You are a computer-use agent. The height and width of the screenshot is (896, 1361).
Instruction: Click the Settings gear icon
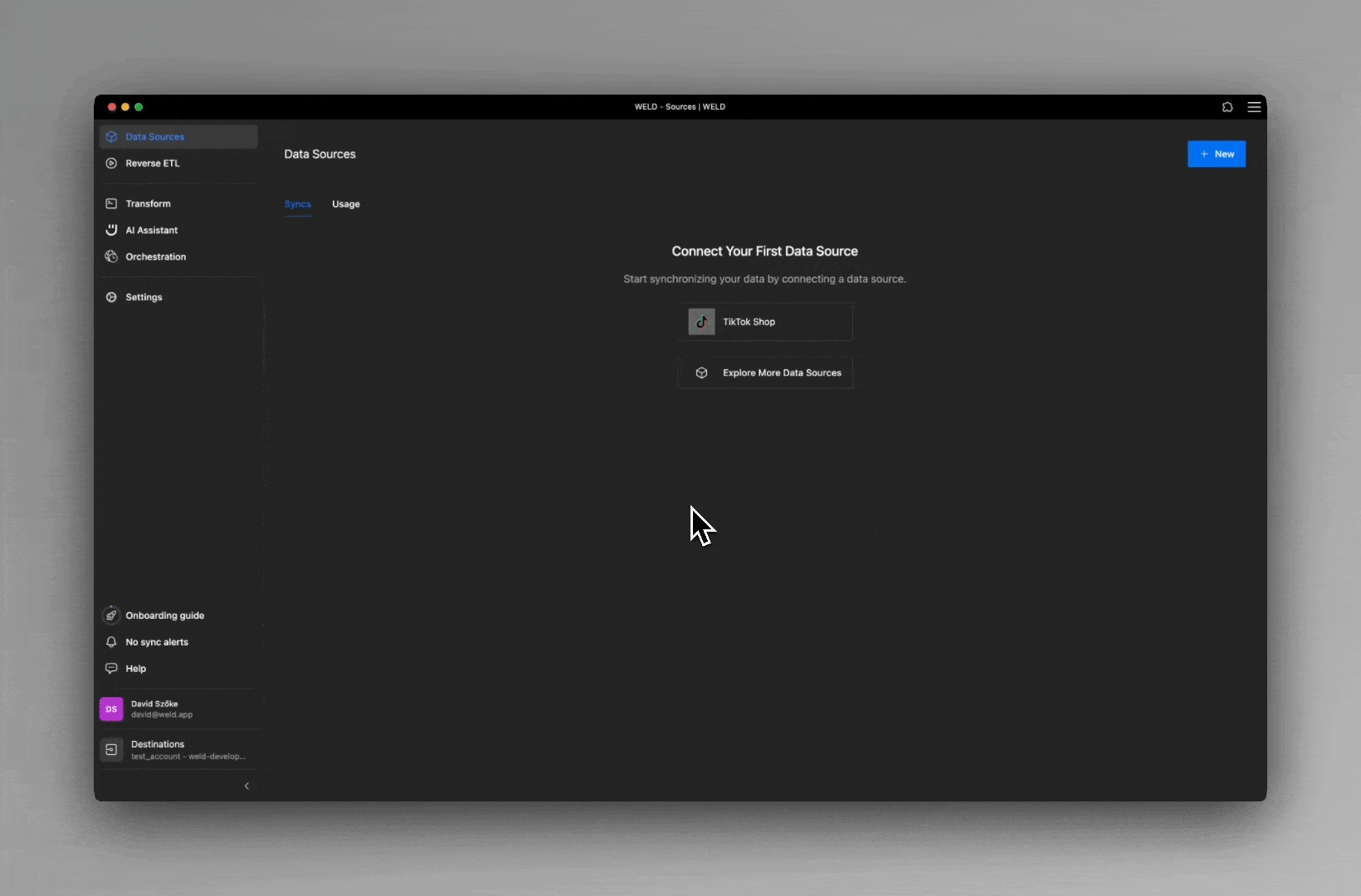point(111,297)
